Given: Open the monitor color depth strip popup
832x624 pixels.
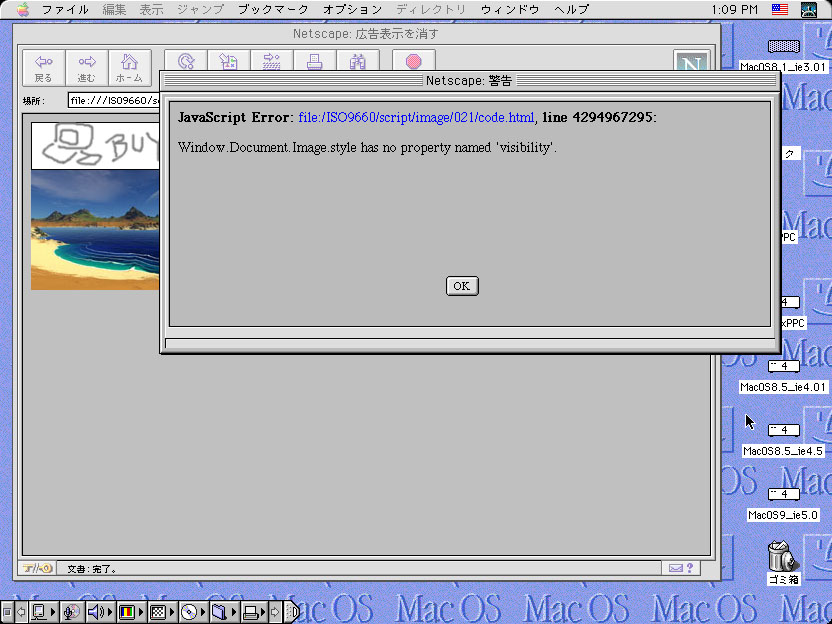Looking at the screenshot, I should tap(131, 612).
